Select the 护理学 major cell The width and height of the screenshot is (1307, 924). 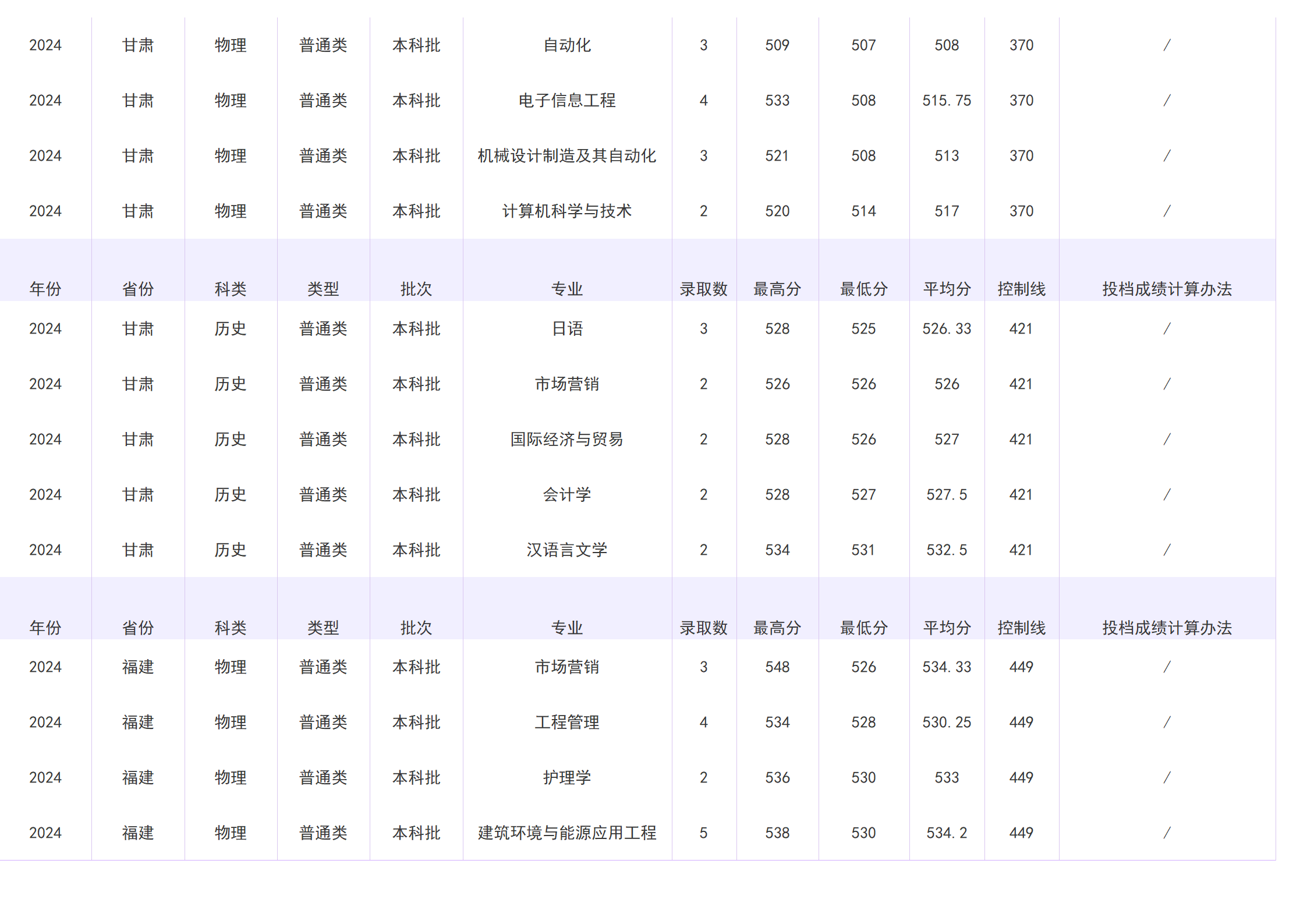567,778
